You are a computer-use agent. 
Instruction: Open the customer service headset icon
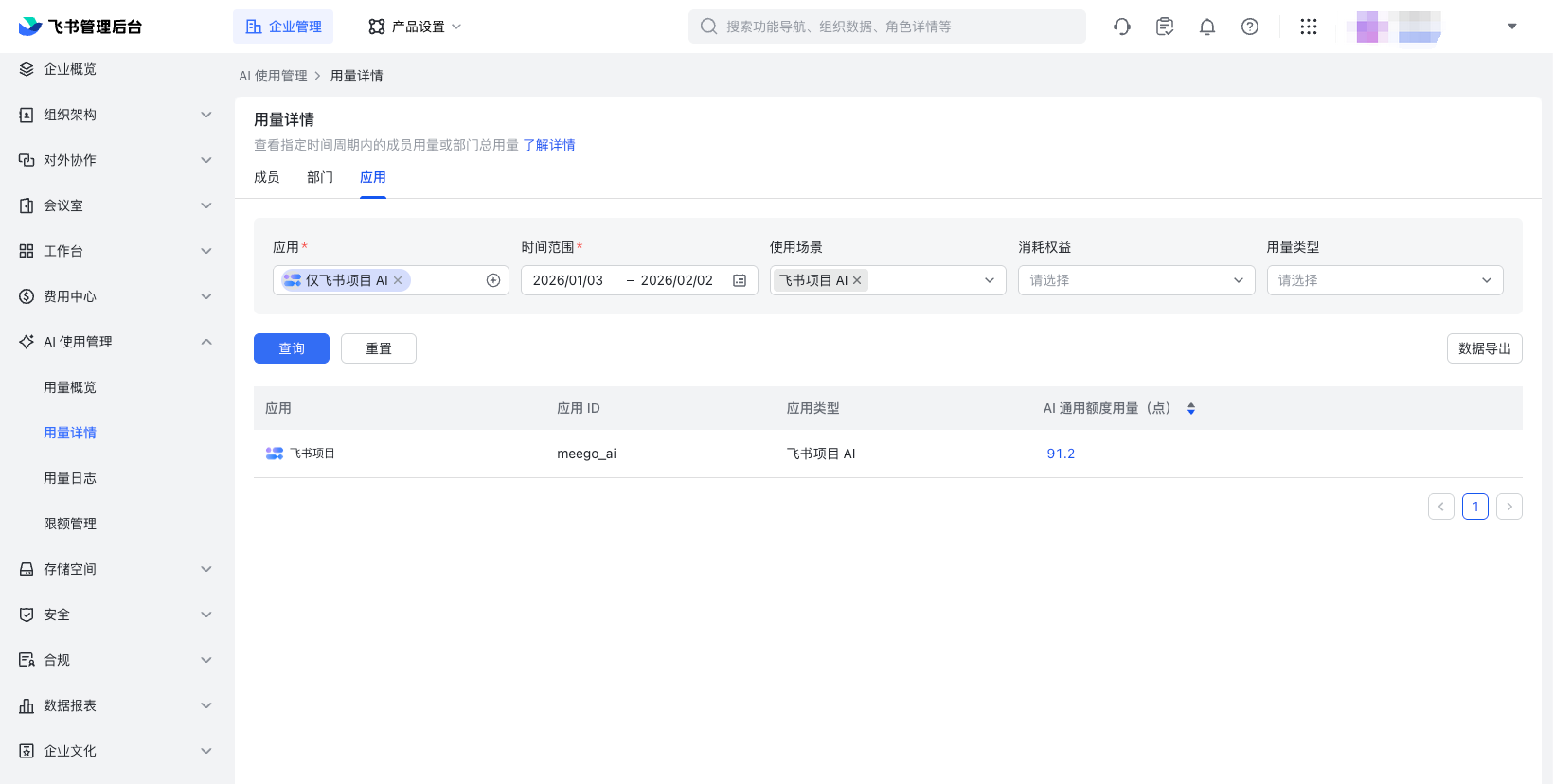click(1122, 27)
